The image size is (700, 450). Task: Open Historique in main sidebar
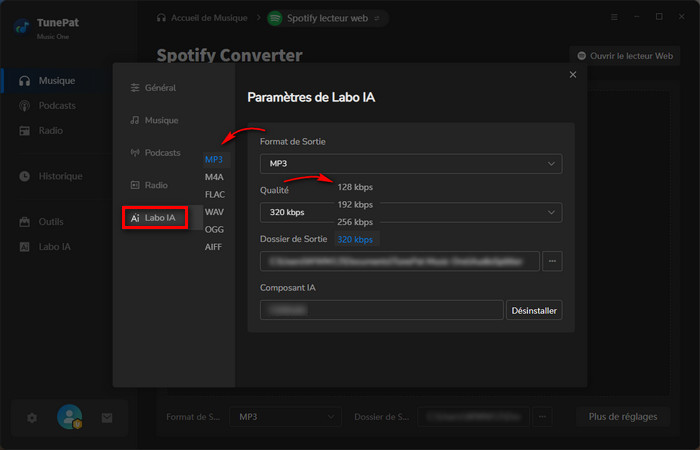point(60,176)
